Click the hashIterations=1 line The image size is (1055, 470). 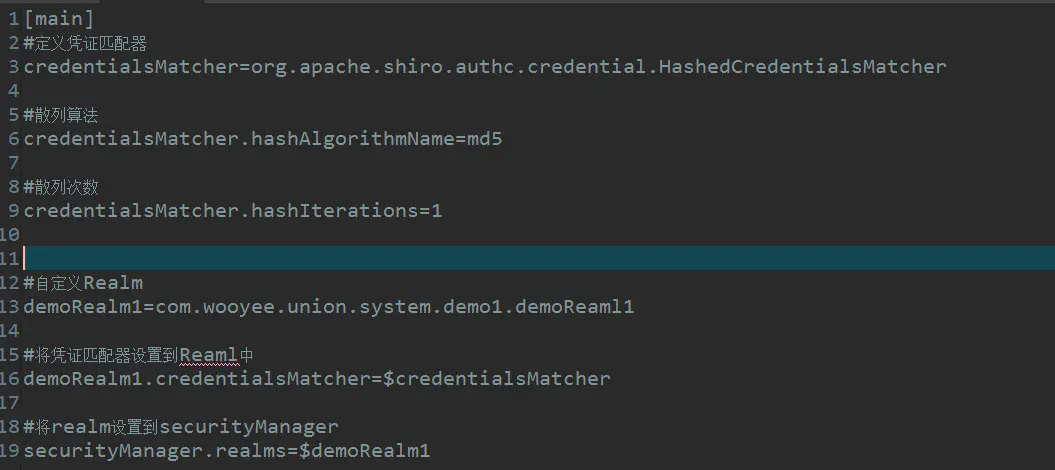(232, 211)
